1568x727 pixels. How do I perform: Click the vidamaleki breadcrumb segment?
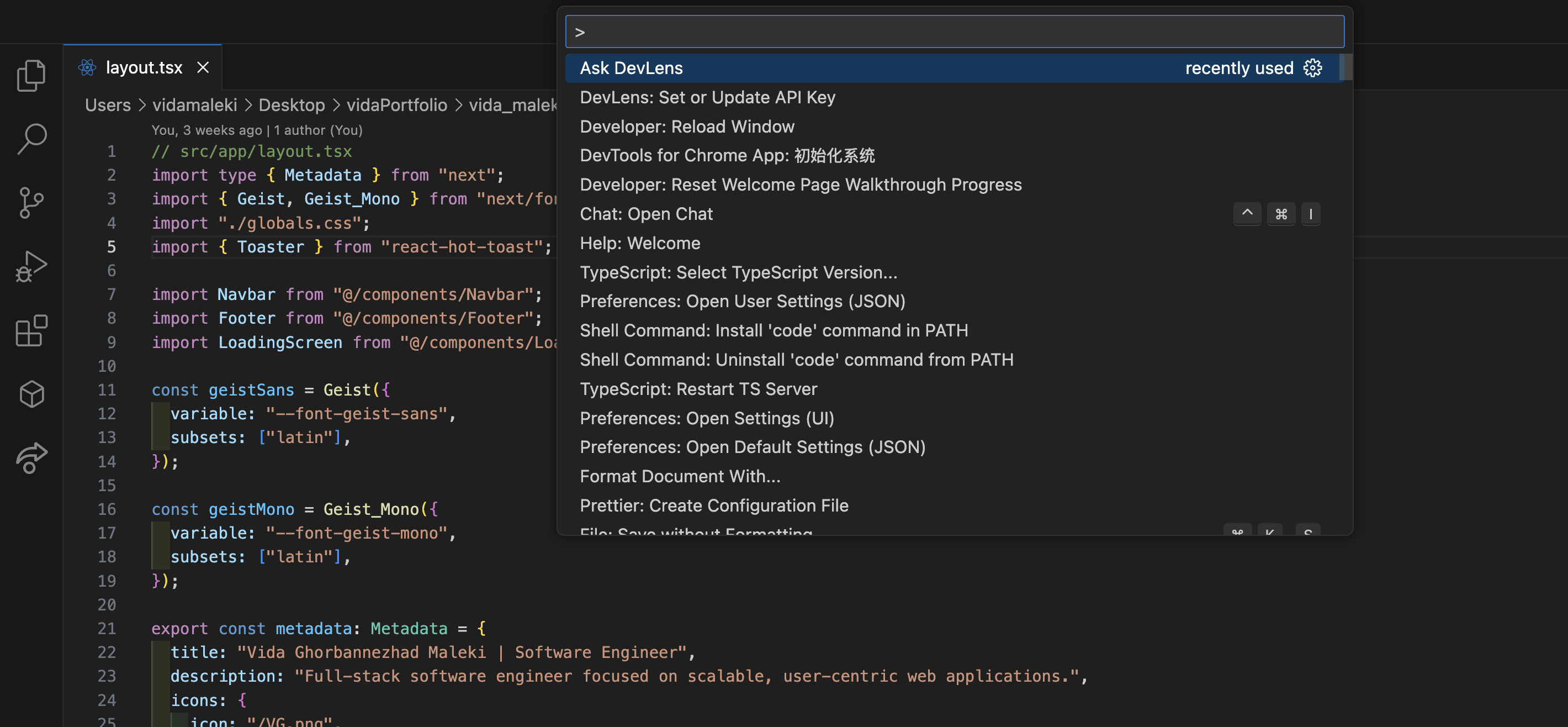pyautogui.click(x=194, y=105)
